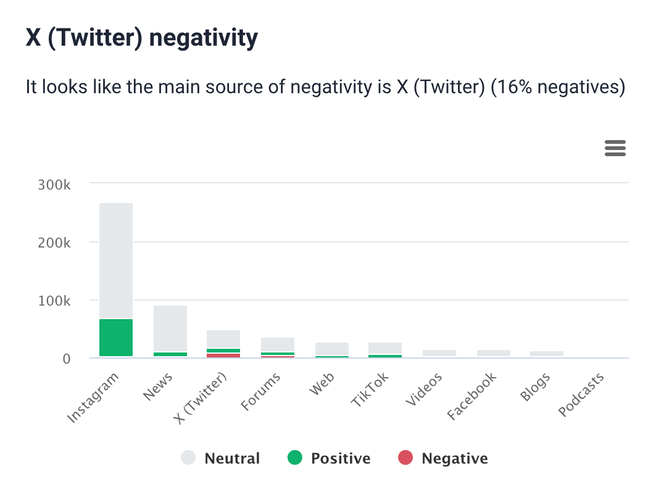Click the Web neutral bar
The width and height of the screenshot is (664, 500).
(x=332, y=348)
